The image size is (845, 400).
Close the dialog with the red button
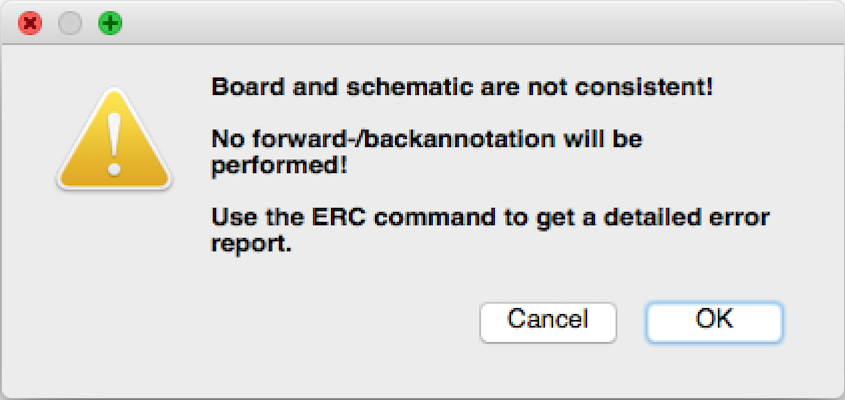(30, 24)
